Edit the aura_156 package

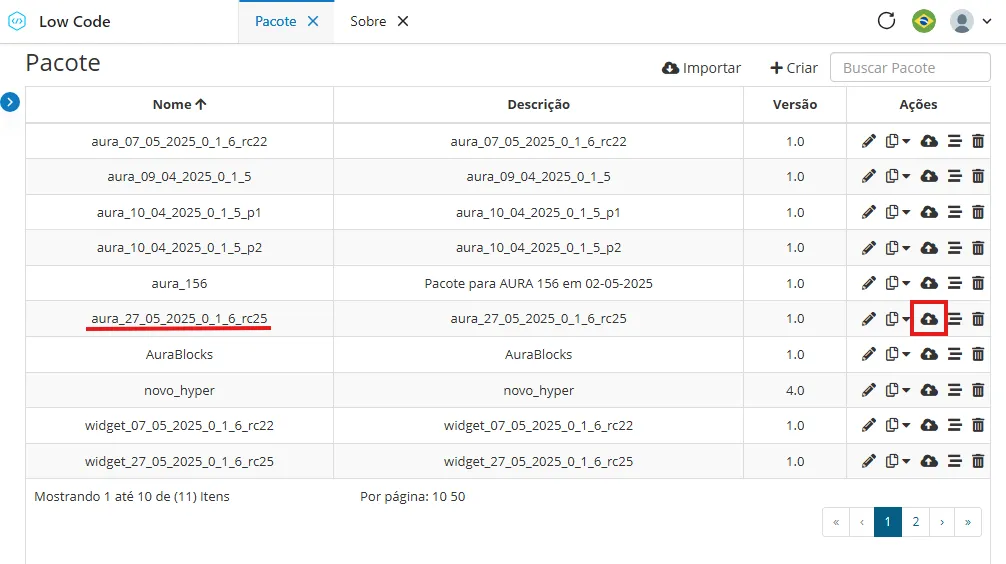(869, 283)
